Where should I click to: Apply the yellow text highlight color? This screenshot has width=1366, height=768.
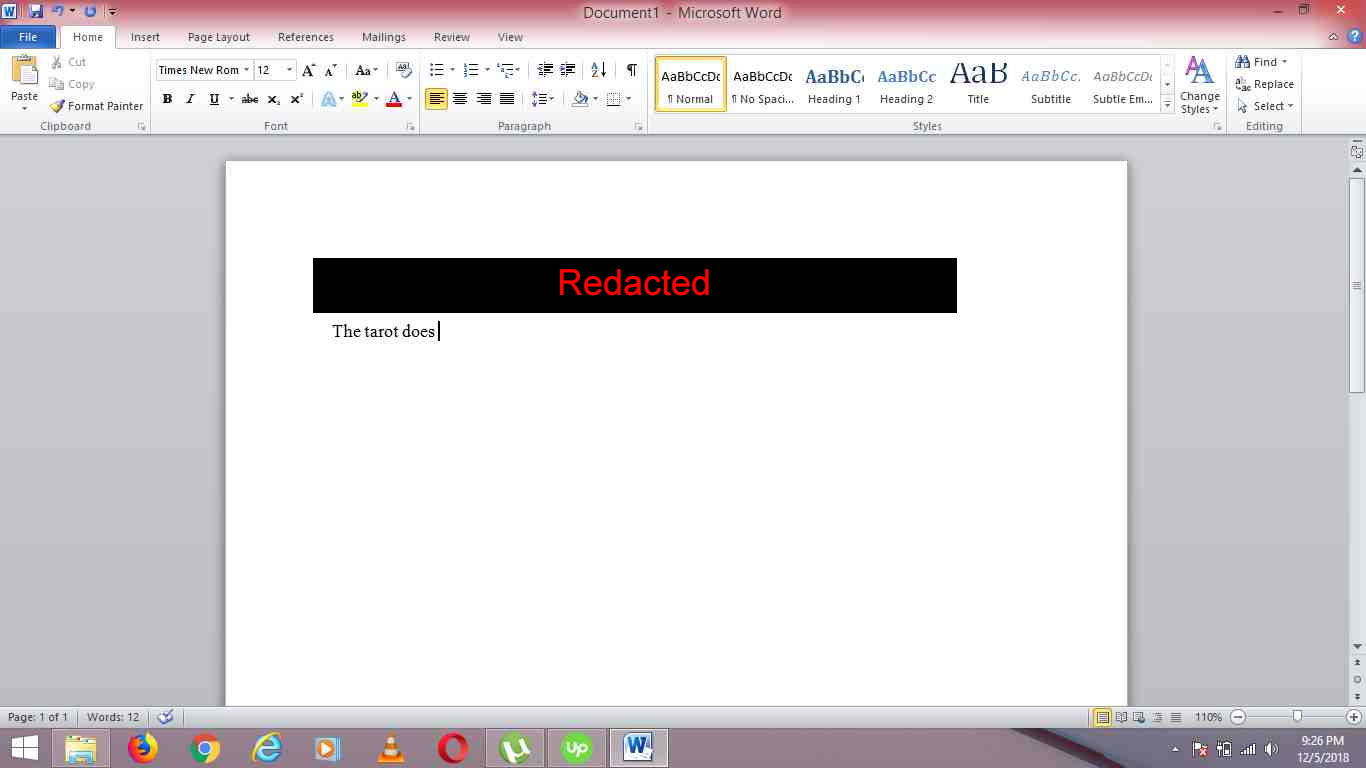360,99
